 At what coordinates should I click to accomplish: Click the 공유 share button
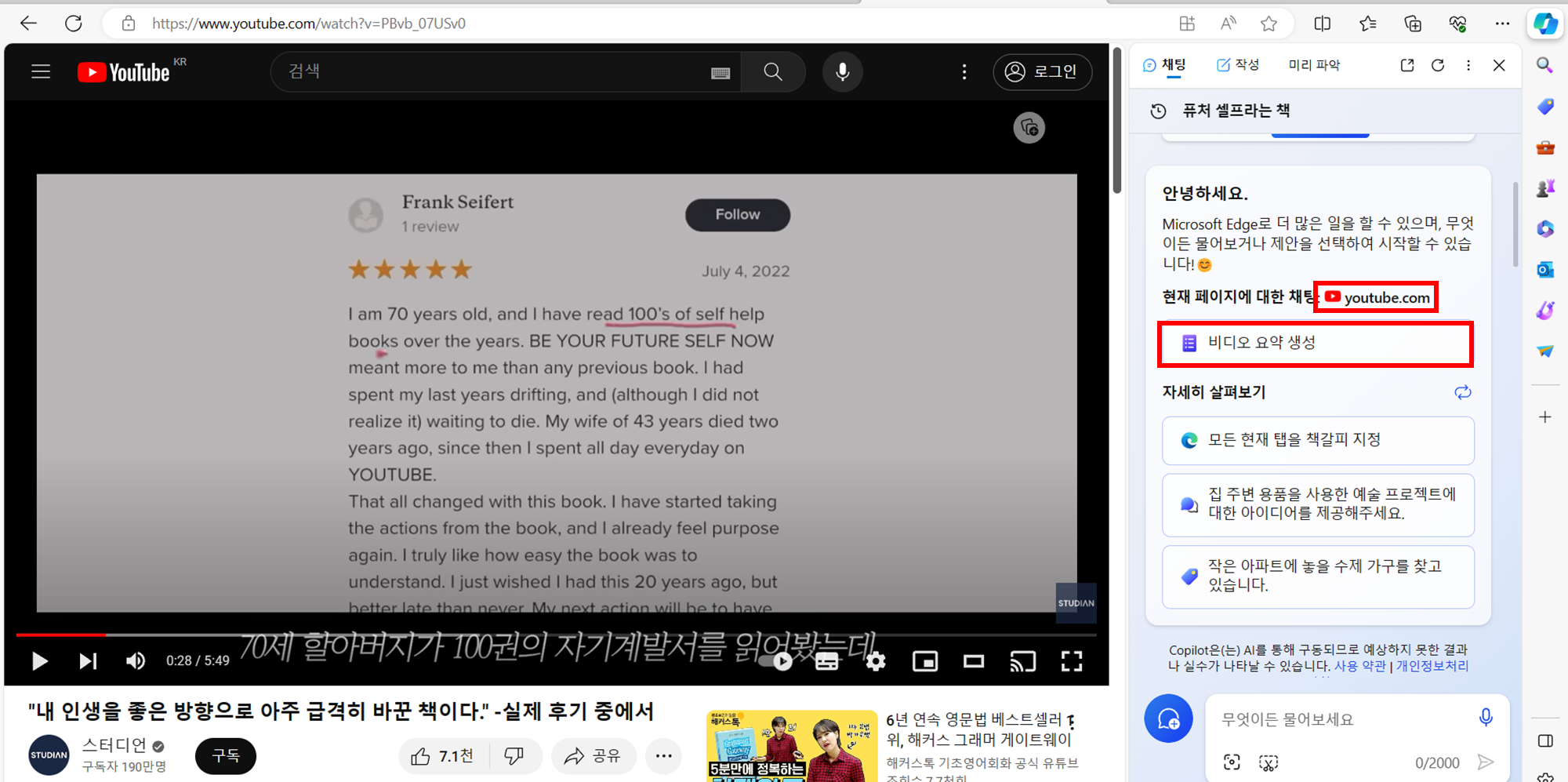(593, 756)
